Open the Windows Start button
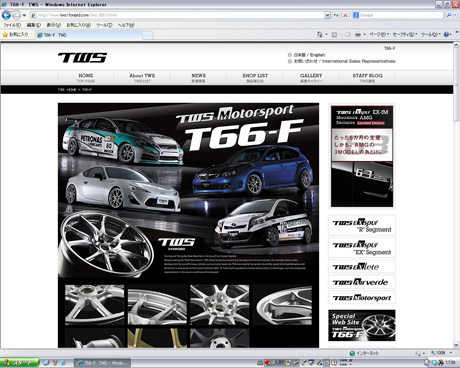 (19, 363)
